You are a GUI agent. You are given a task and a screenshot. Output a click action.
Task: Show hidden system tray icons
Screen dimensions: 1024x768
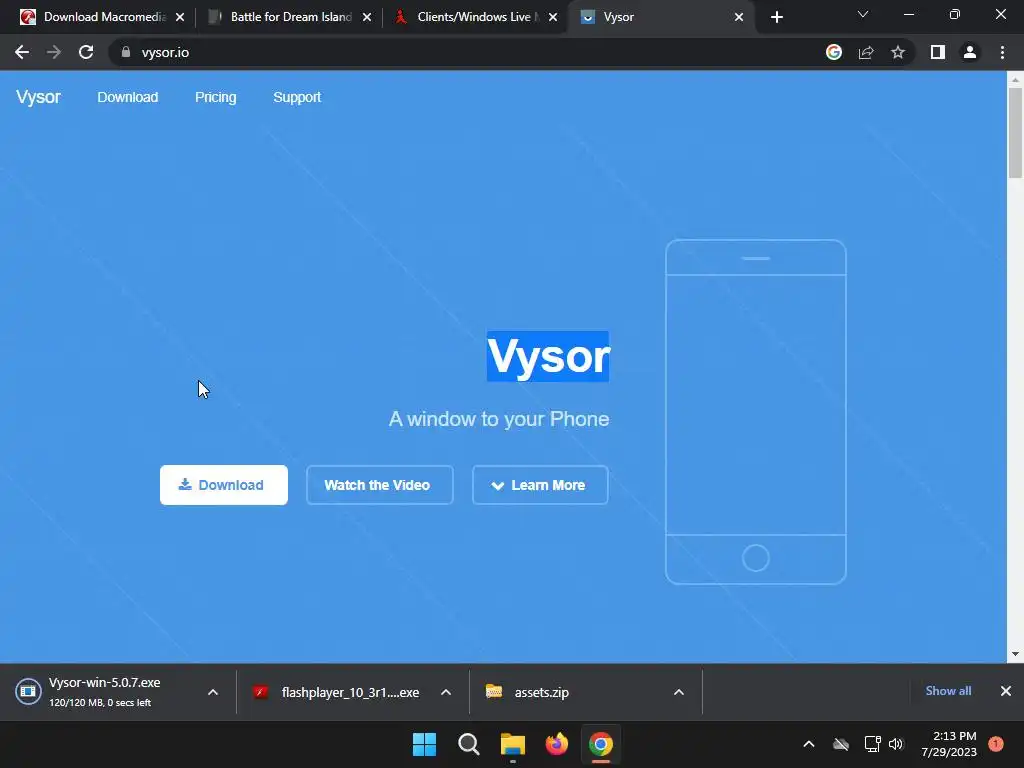[x=808, y=744]
